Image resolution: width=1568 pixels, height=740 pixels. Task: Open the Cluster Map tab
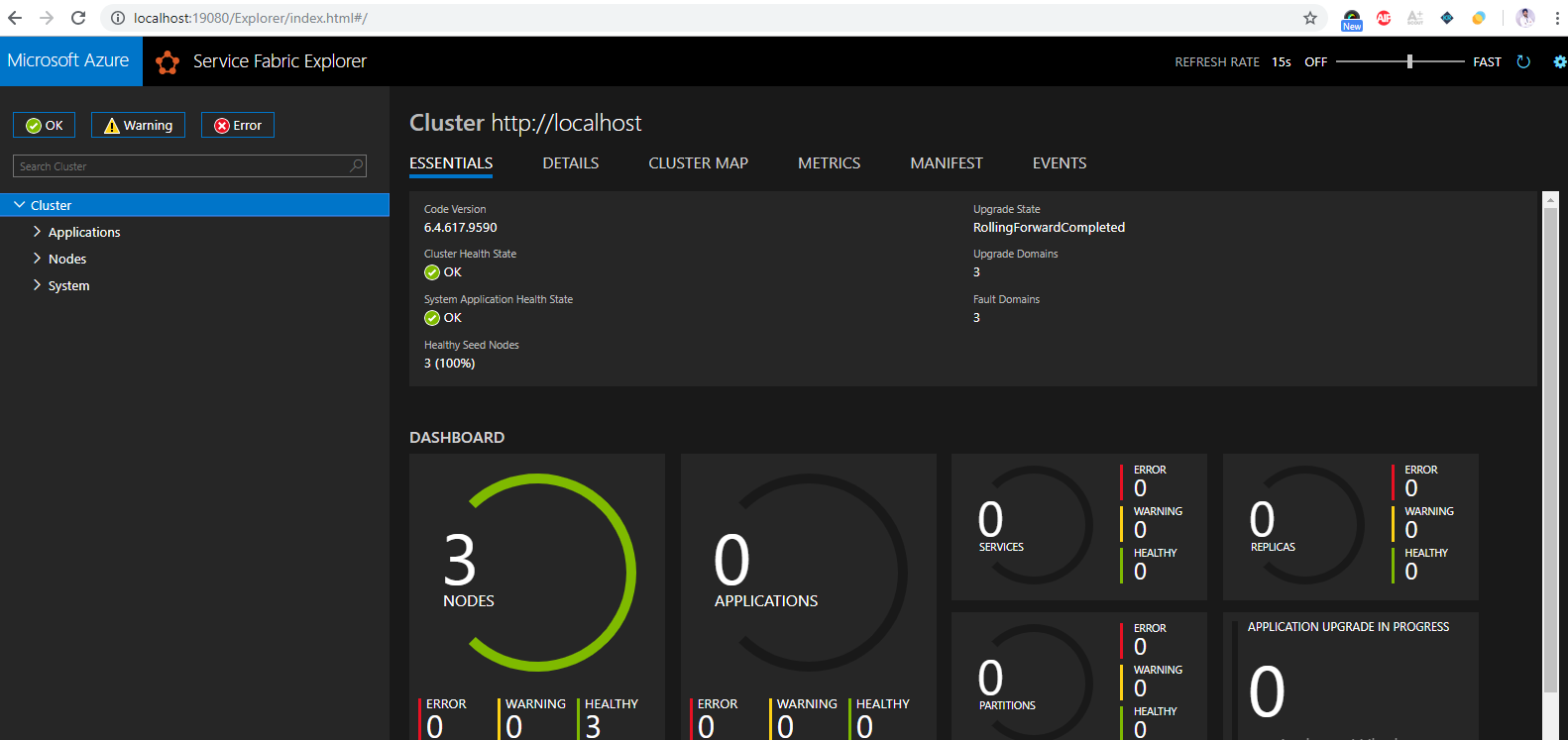[x=699, y=163]
